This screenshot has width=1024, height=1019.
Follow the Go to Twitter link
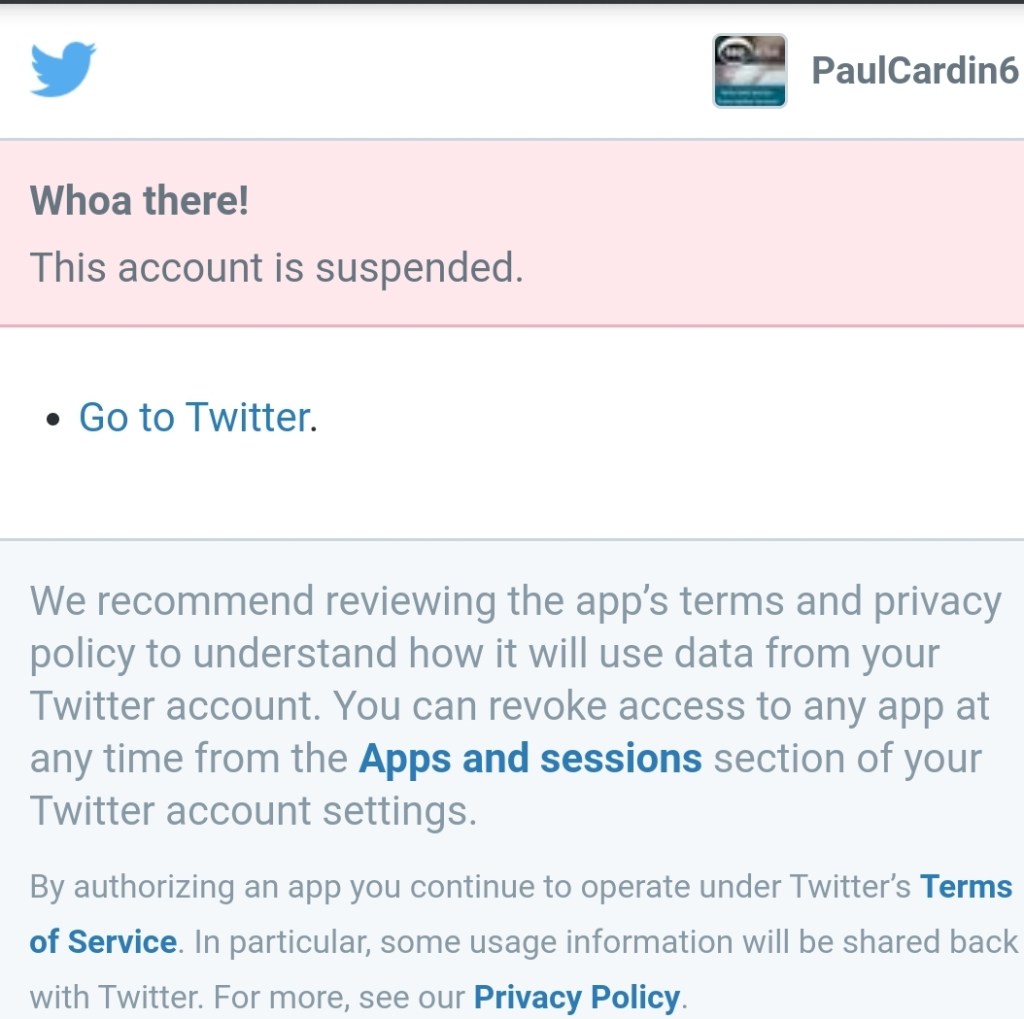[194, 417]
